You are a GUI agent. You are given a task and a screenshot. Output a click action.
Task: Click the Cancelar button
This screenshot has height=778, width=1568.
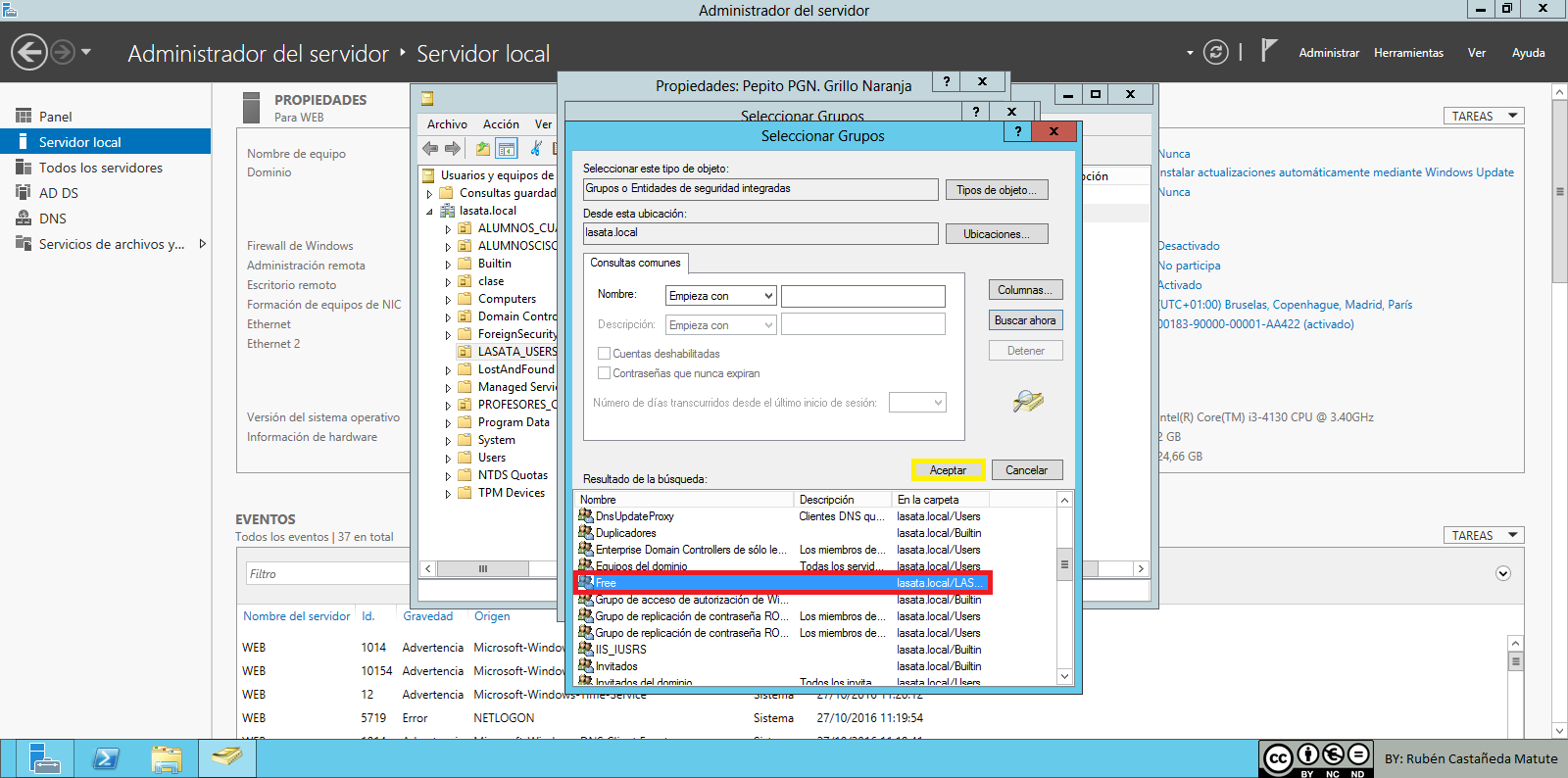point(1026,470)
